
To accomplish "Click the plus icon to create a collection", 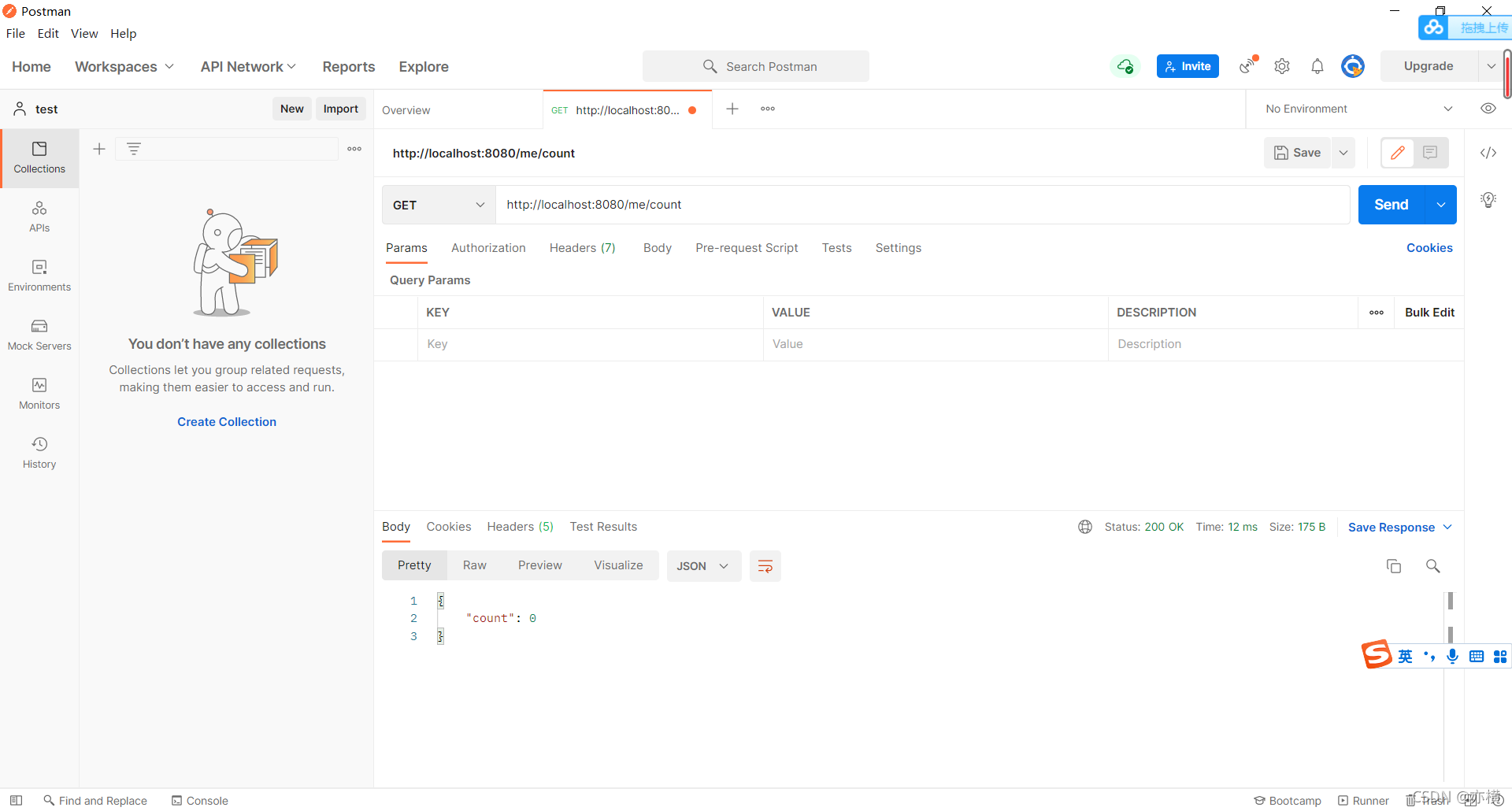I will point(99,149).
